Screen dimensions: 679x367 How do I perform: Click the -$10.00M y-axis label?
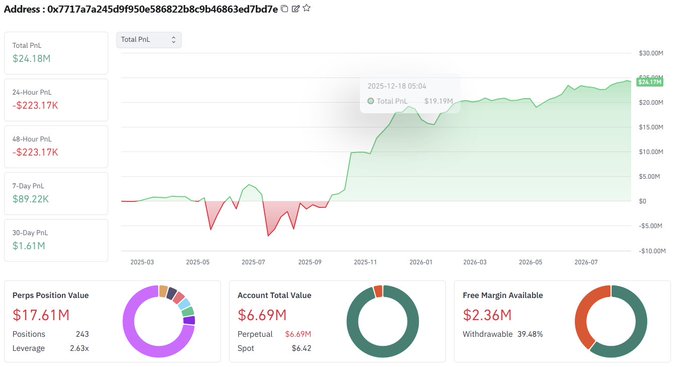pos(652,251)
